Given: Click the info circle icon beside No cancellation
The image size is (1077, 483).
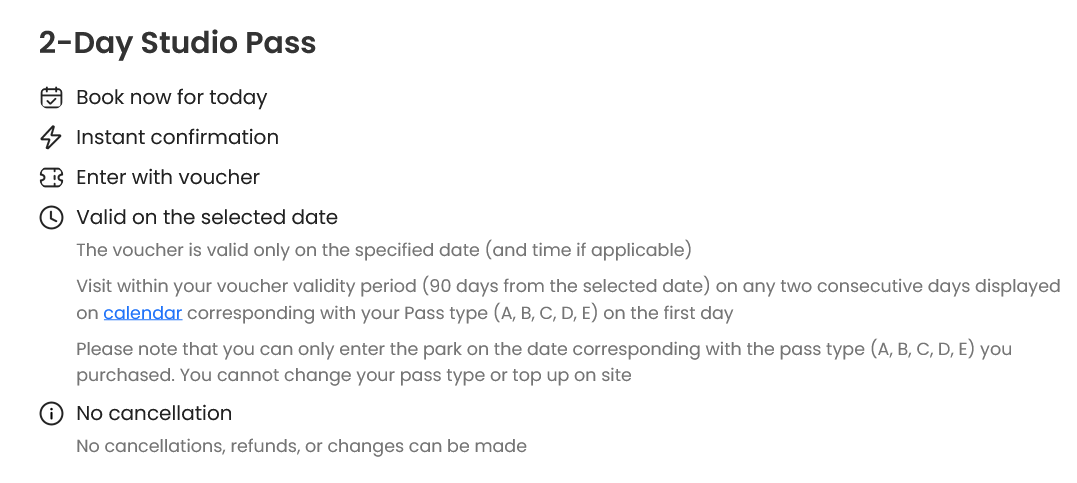Looking at the screenshot, I should (52, 414).
